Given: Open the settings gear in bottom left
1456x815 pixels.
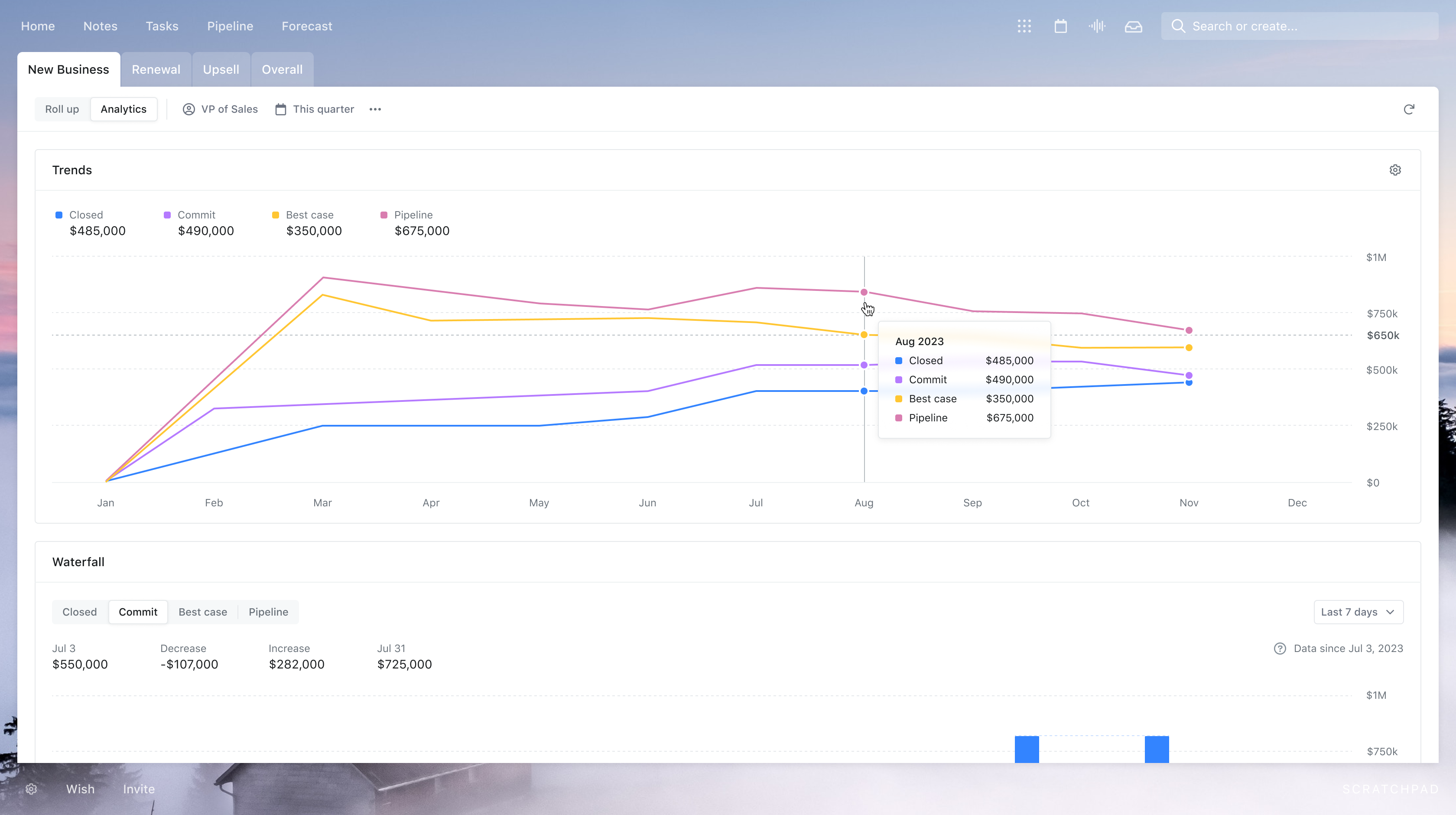Looking at the screenshot, I should 32,789.
